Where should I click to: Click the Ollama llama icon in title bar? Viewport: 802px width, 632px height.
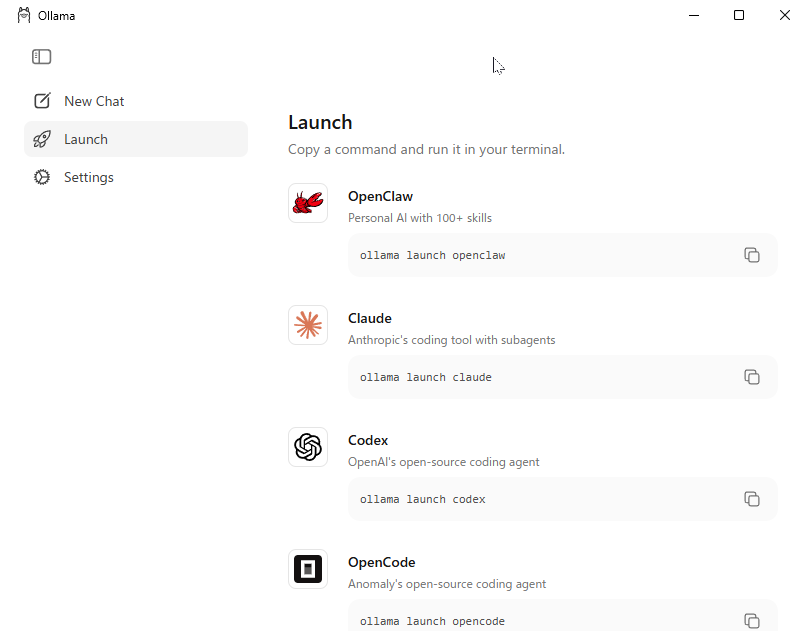(x=24, y=15)
